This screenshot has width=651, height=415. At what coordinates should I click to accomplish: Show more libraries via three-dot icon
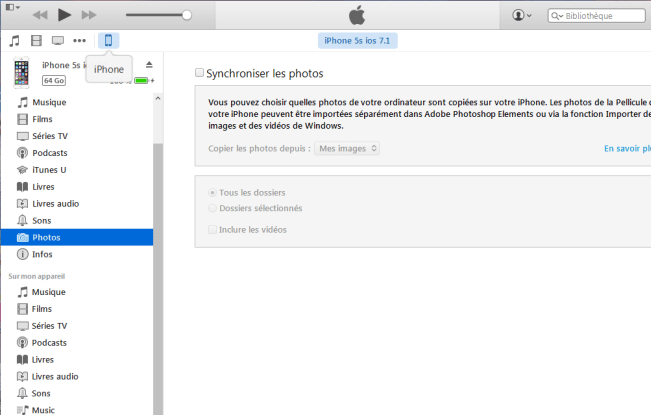point(79,41)
